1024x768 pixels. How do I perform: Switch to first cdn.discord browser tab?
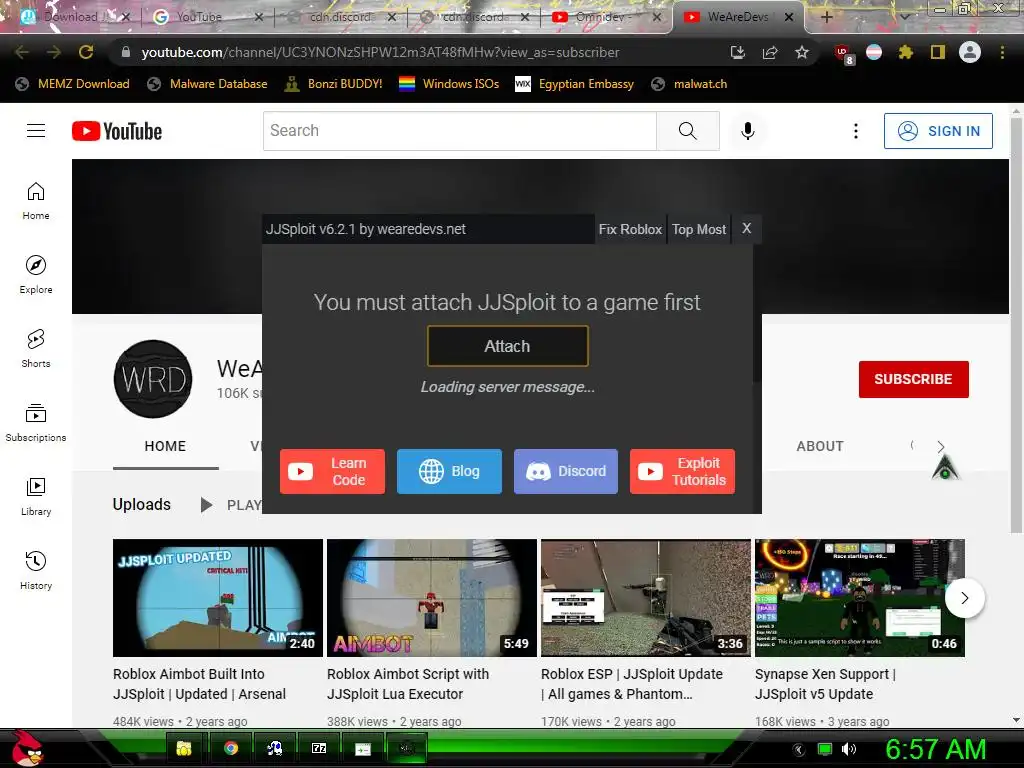(x=340, y=17)
